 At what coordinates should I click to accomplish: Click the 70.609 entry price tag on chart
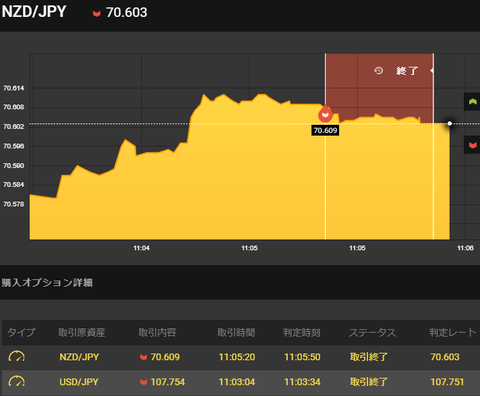325,130
